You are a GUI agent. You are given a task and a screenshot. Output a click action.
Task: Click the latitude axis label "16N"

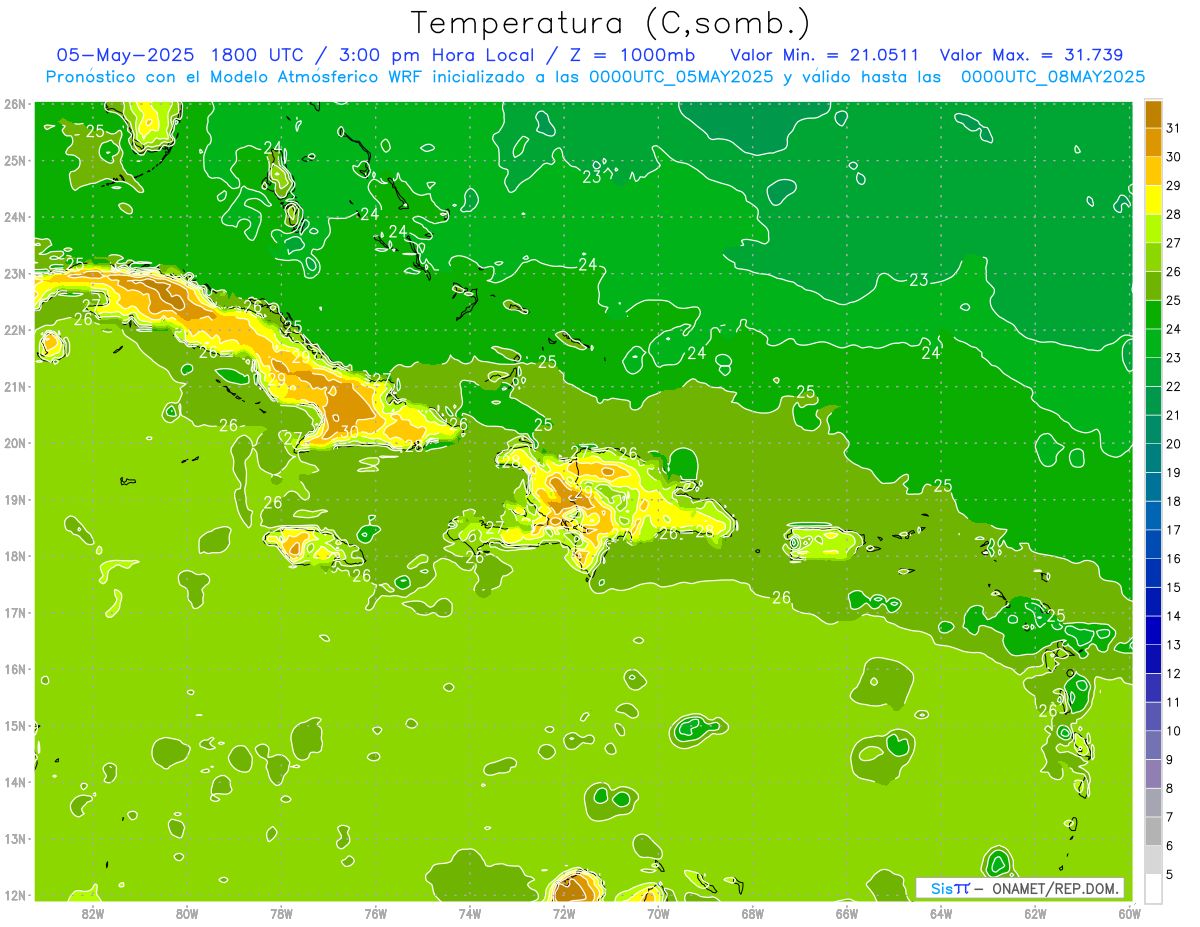tap(15, 669)
